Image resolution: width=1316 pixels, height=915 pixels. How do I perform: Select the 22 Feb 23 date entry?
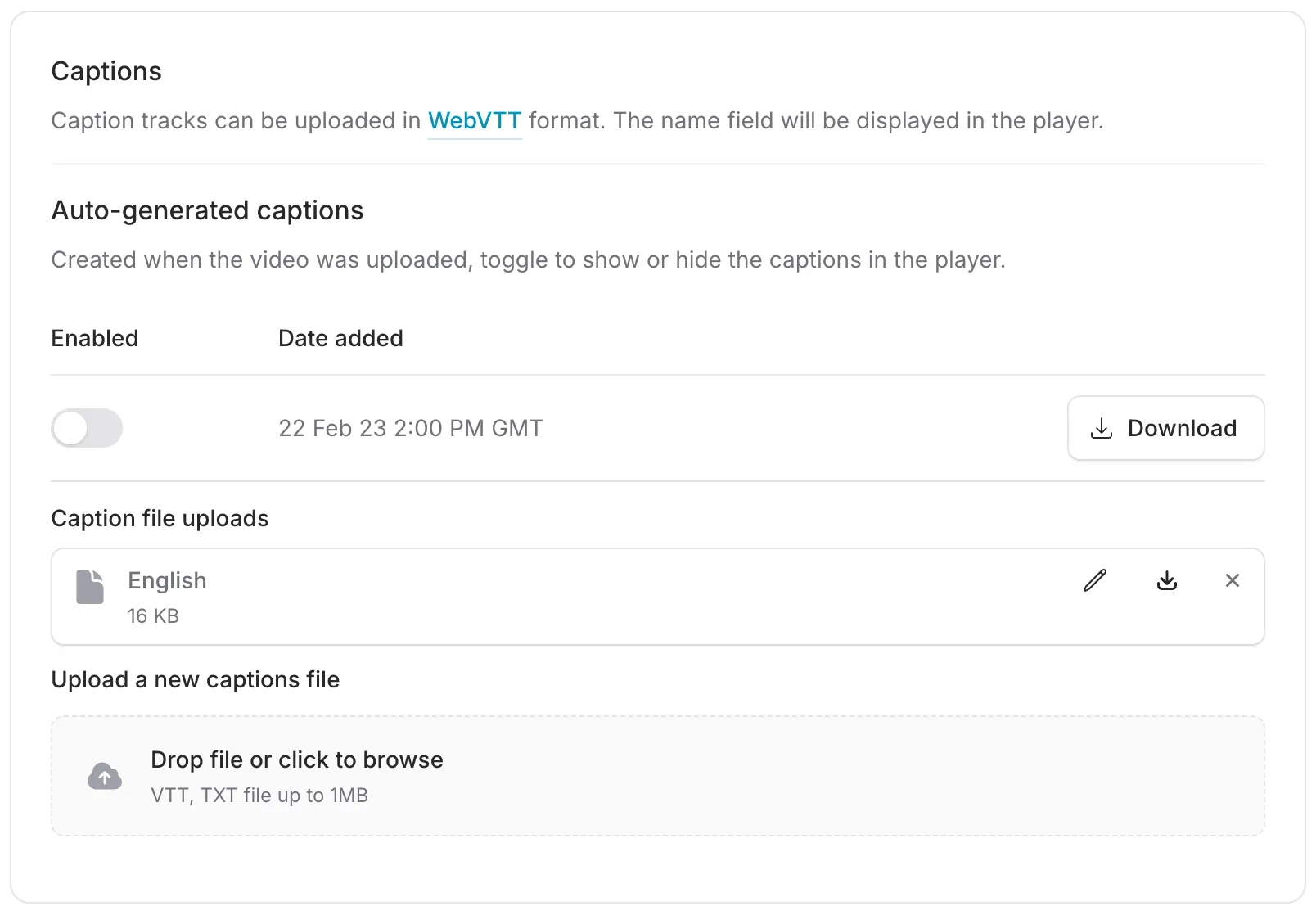(x=410, y=428)
